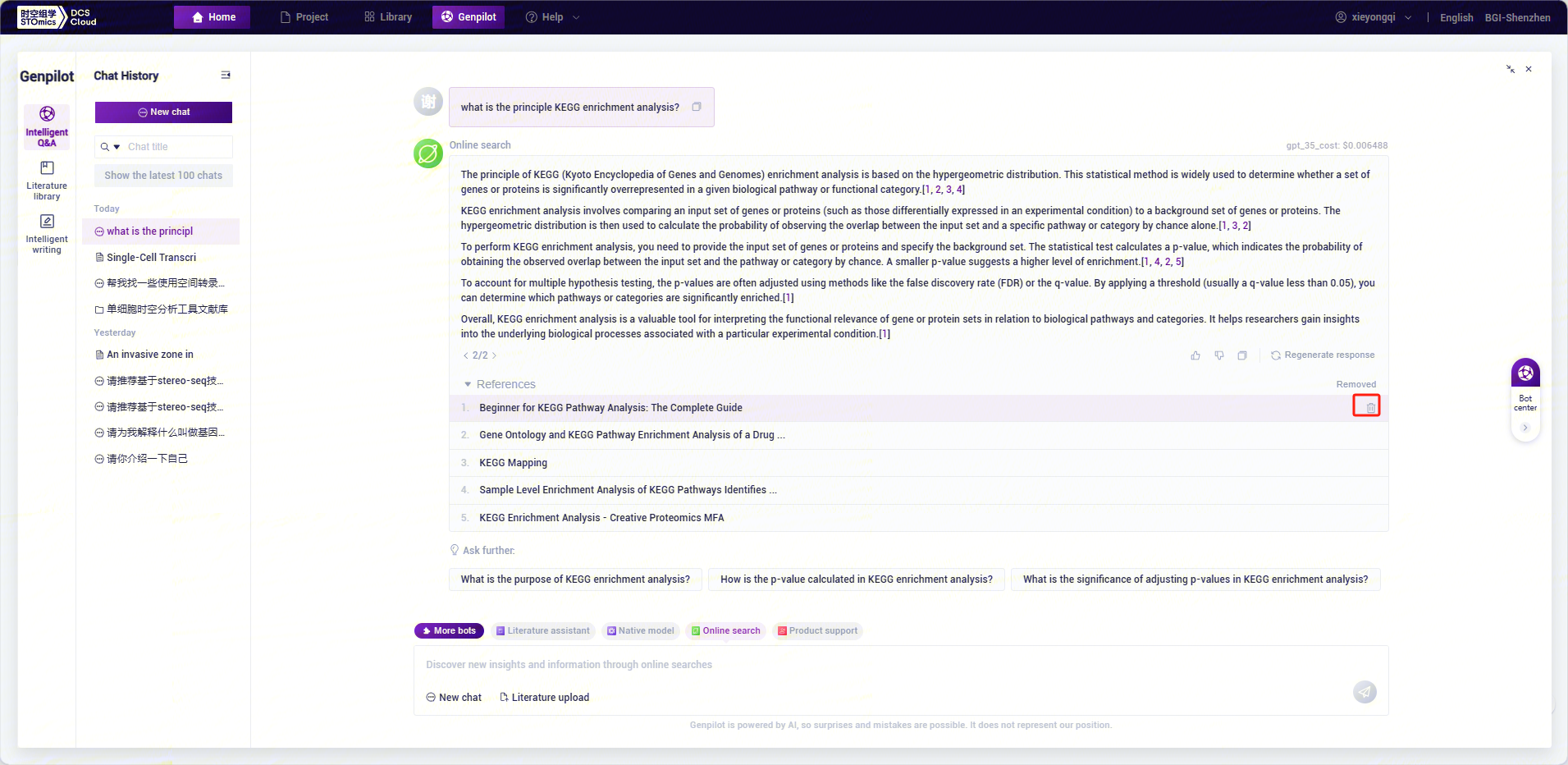Screen dimensions: 1568x765
Task: Select the Literature assistant bot
Action: point(542,630)
